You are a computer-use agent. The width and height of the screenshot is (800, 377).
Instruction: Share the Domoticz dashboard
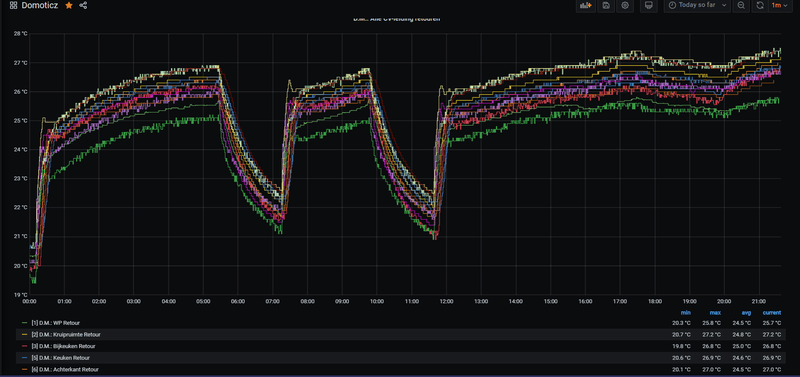pyautogui.click(x=83, y=5)
